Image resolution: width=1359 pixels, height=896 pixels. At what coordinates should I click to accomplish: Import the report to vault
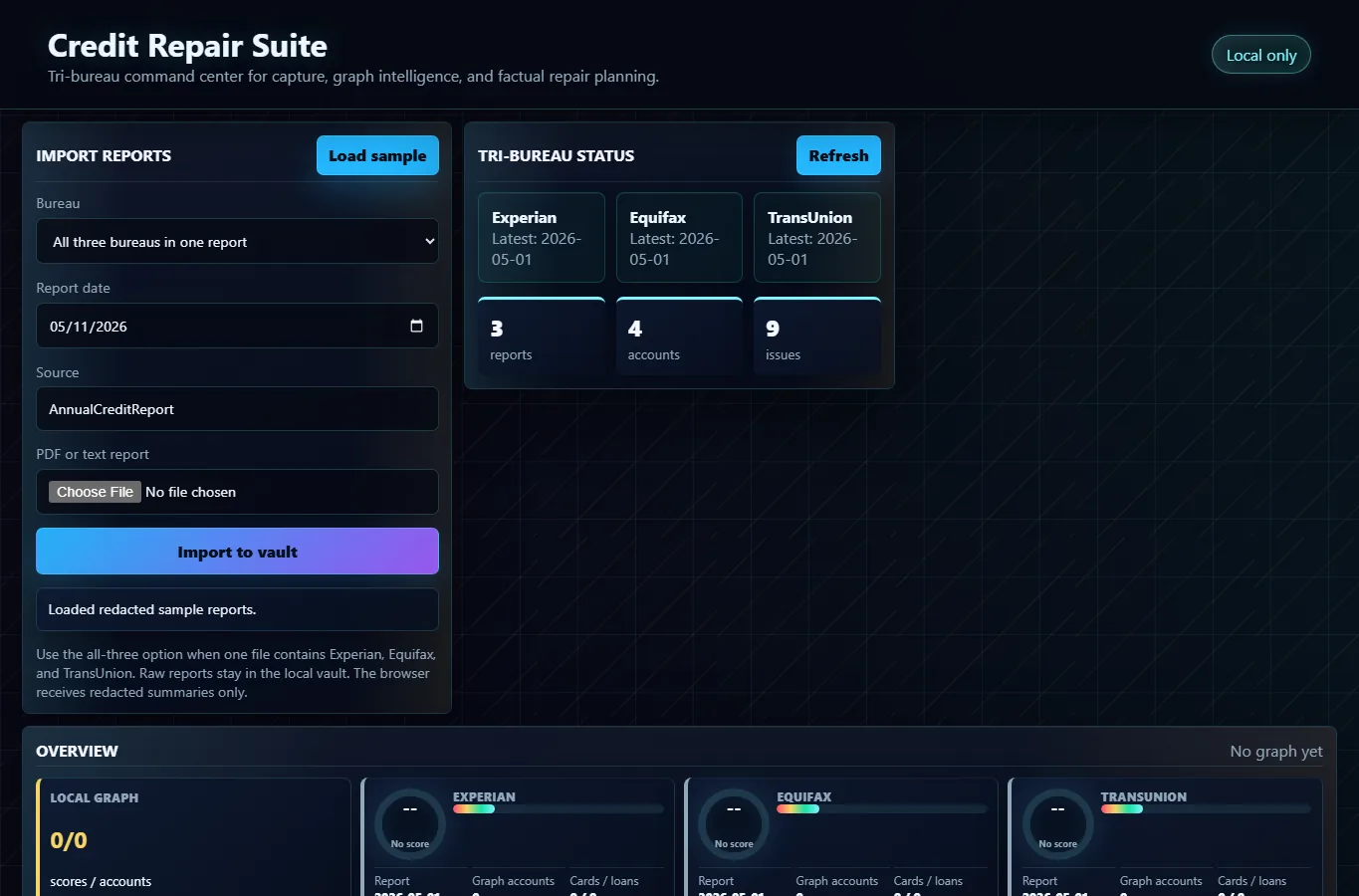coord(237,552)
